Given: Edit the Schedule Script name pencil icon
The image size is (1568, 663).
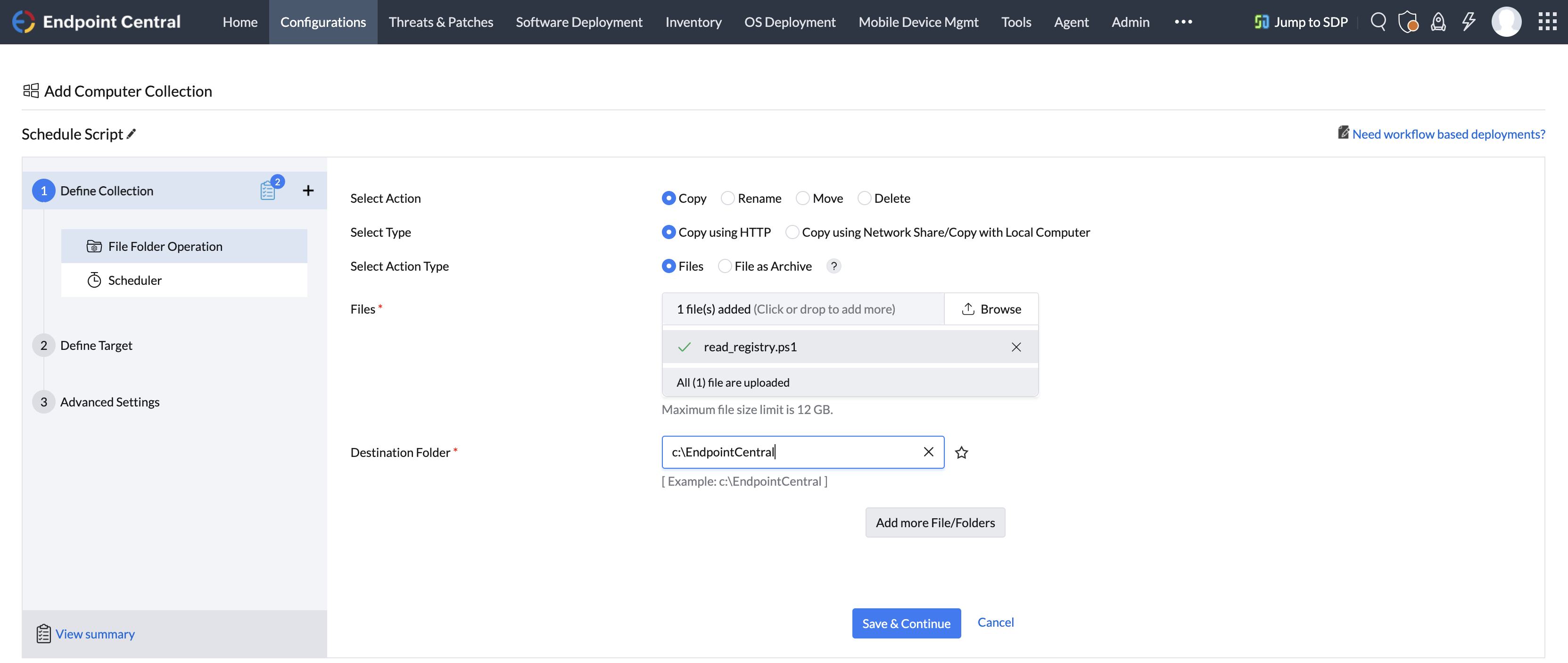Looking at the screenshot, I should point(131,134).
